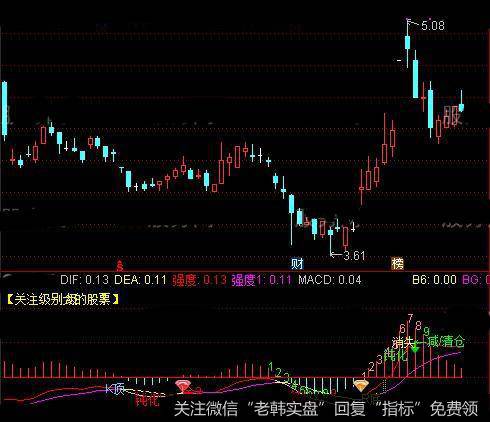Click the K顶 signal label
Viewport: 490px width, 422px height.
(x=115, y=389)
